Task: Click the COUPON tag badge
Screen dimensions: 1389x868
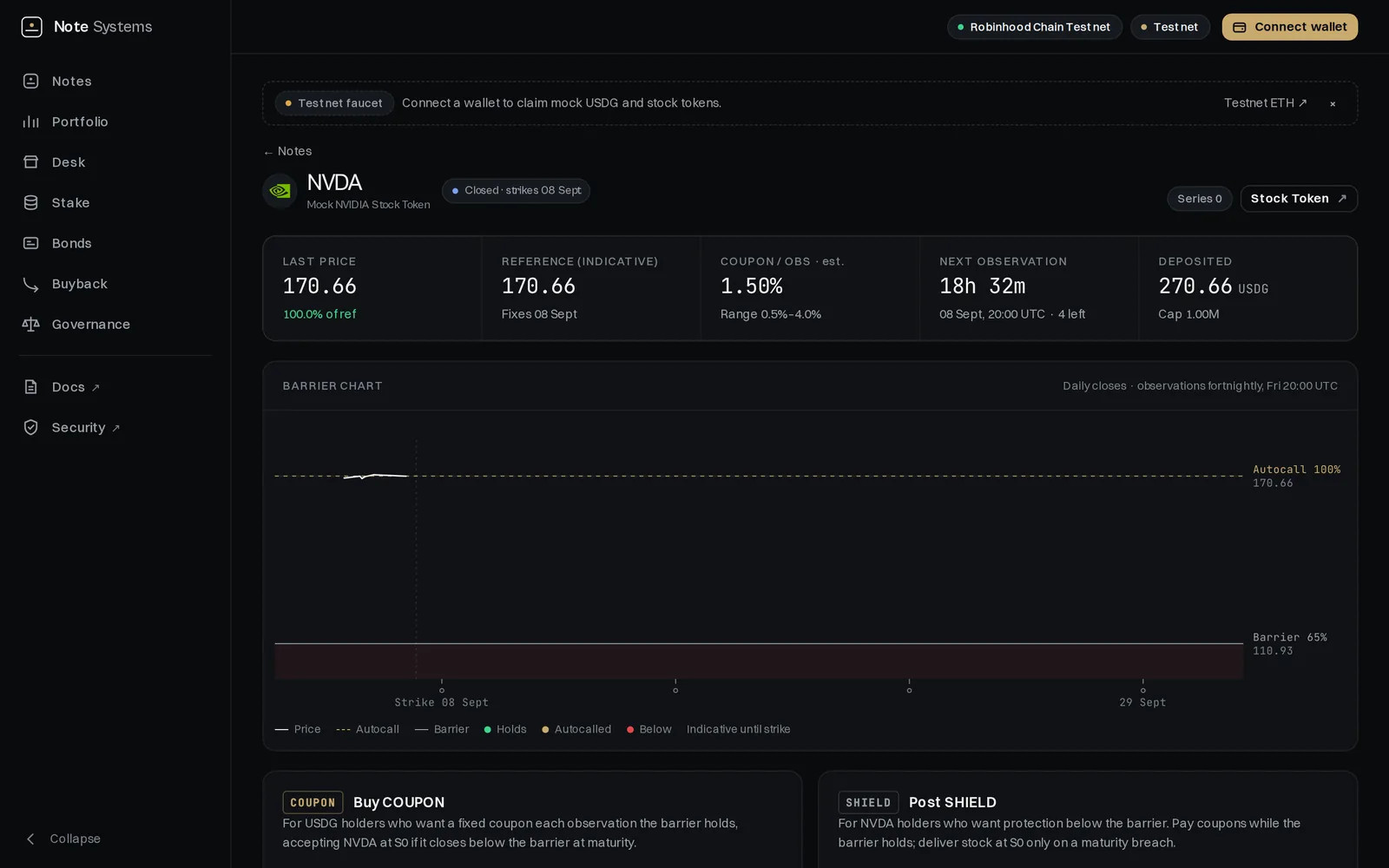Action: pyautogui.click(x=313, y=803)
